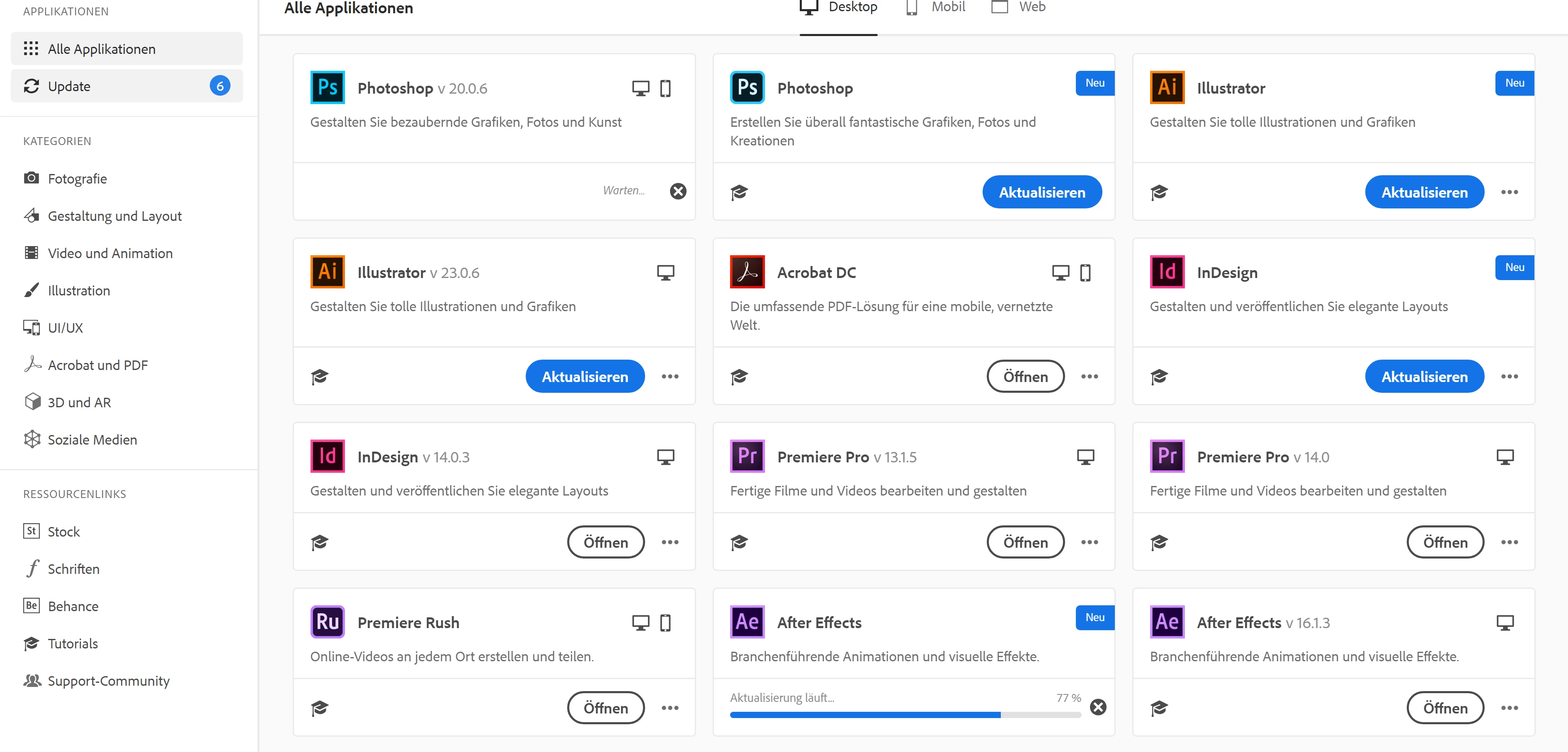Cancel the waiting Photoshop v 20.0.6 update
Image resolution: width=1568 pixels, height=752 pixels.
pyautogui.click(x=678, y=191)
